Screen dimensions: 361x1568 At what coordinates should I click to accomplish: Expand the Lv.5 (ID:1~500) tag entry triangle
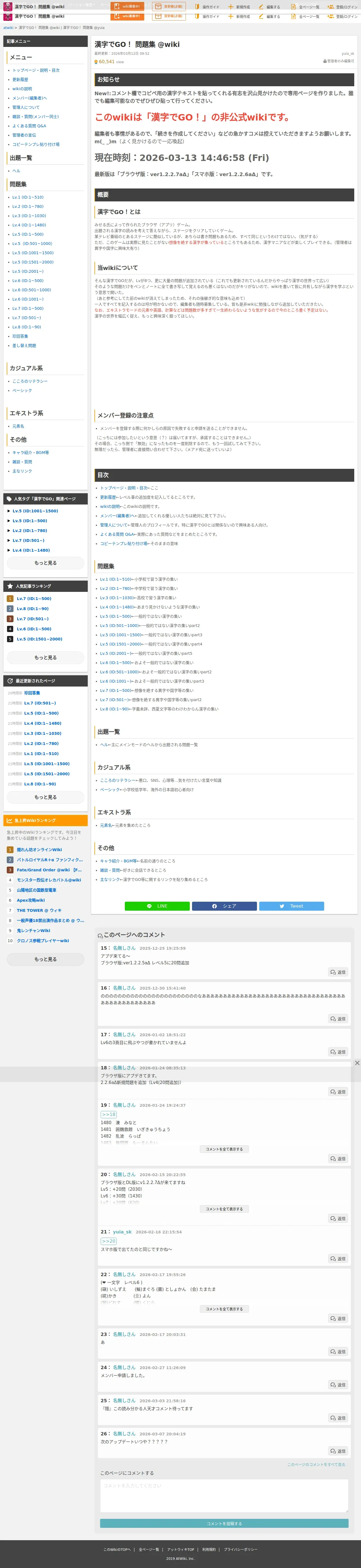tap(8, 521)
